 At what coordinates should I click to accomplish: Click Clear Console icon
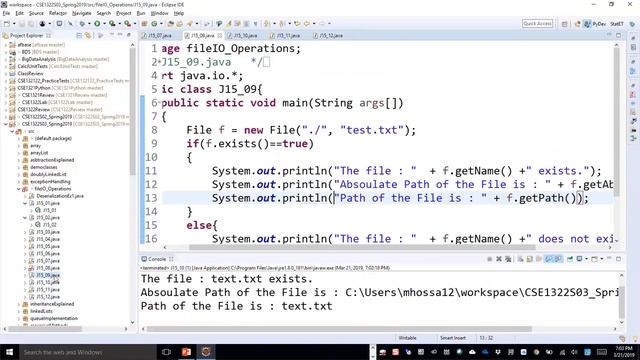pyautogui.click(x=520, y=259)
